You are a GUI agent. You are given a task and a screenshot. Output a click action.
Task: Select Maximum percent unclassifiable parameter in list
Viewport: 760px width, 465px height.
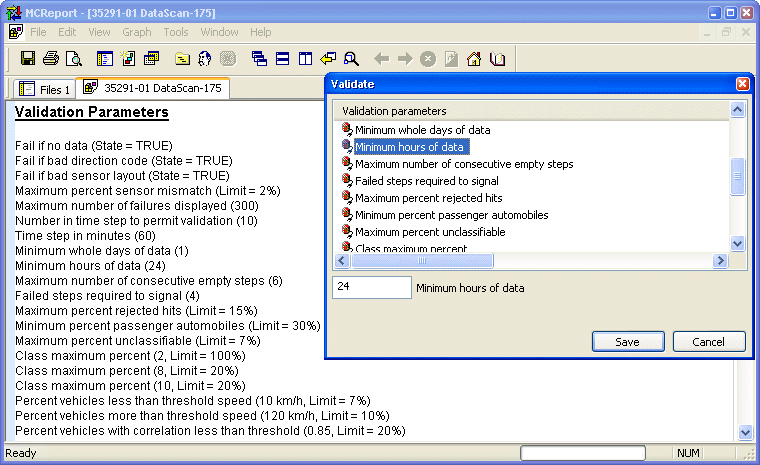[430, 232]
